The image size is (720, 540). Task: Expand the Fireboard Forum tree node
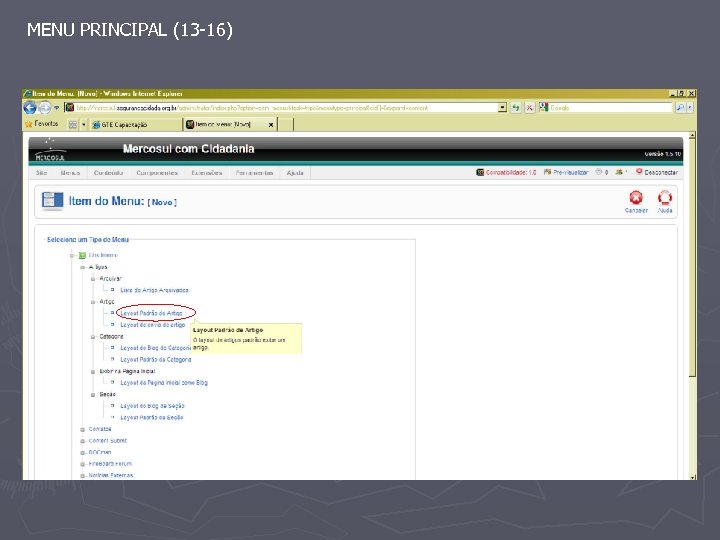(x=83, y=464)
